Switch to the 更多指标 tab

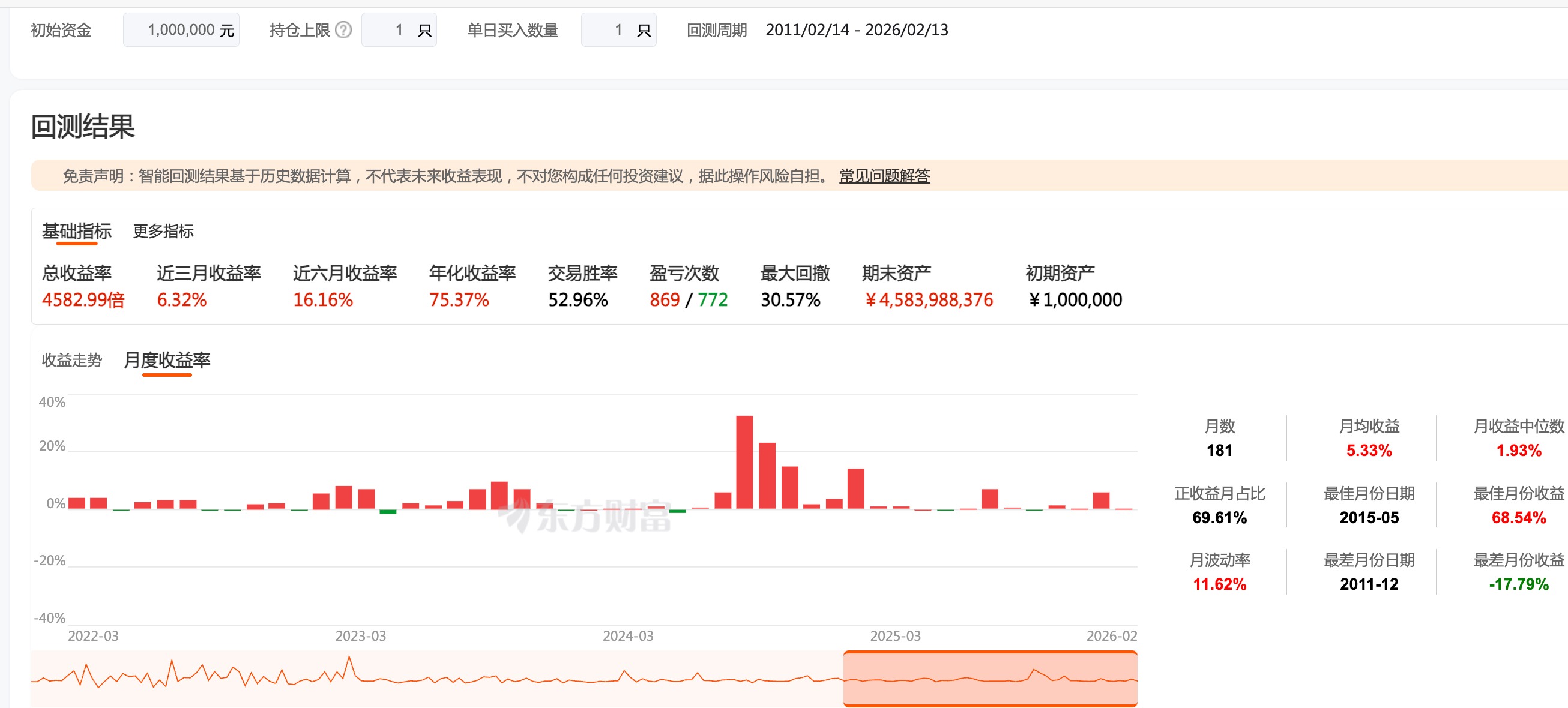point(163,231)
